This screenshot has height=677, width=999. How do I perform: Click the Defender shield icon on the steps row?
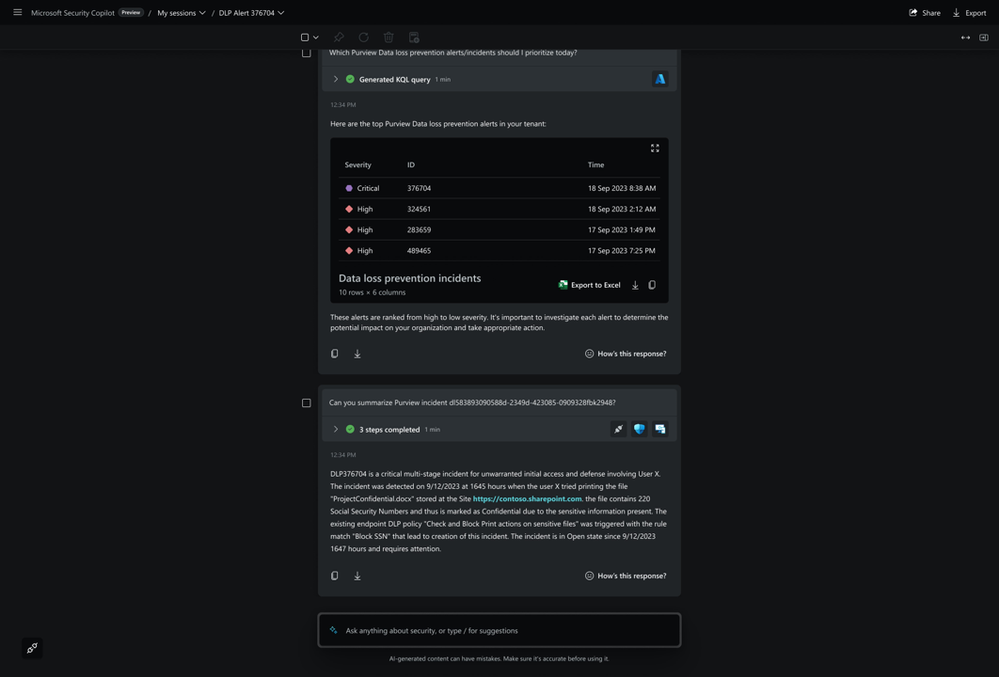639,429
